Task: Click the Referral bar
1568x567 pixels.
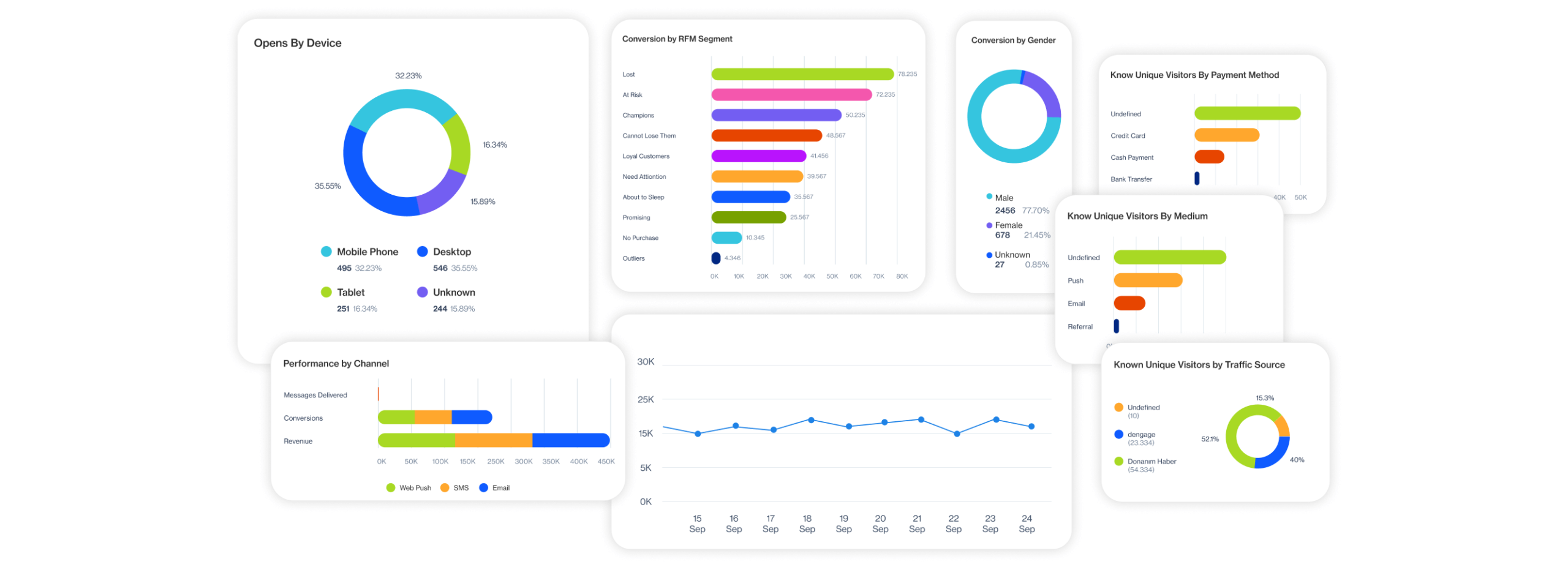Action: [1115, 325]
